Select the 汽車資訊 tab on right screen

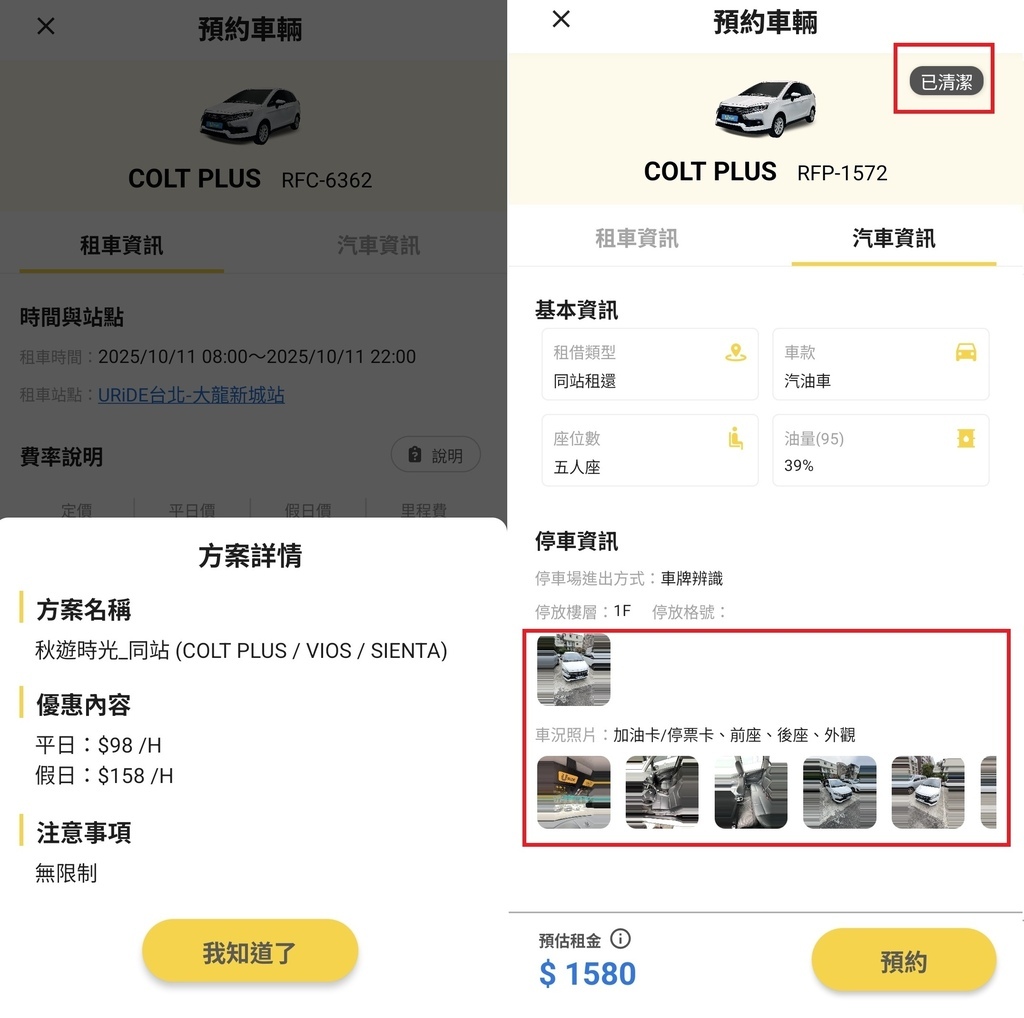(893, 238)
